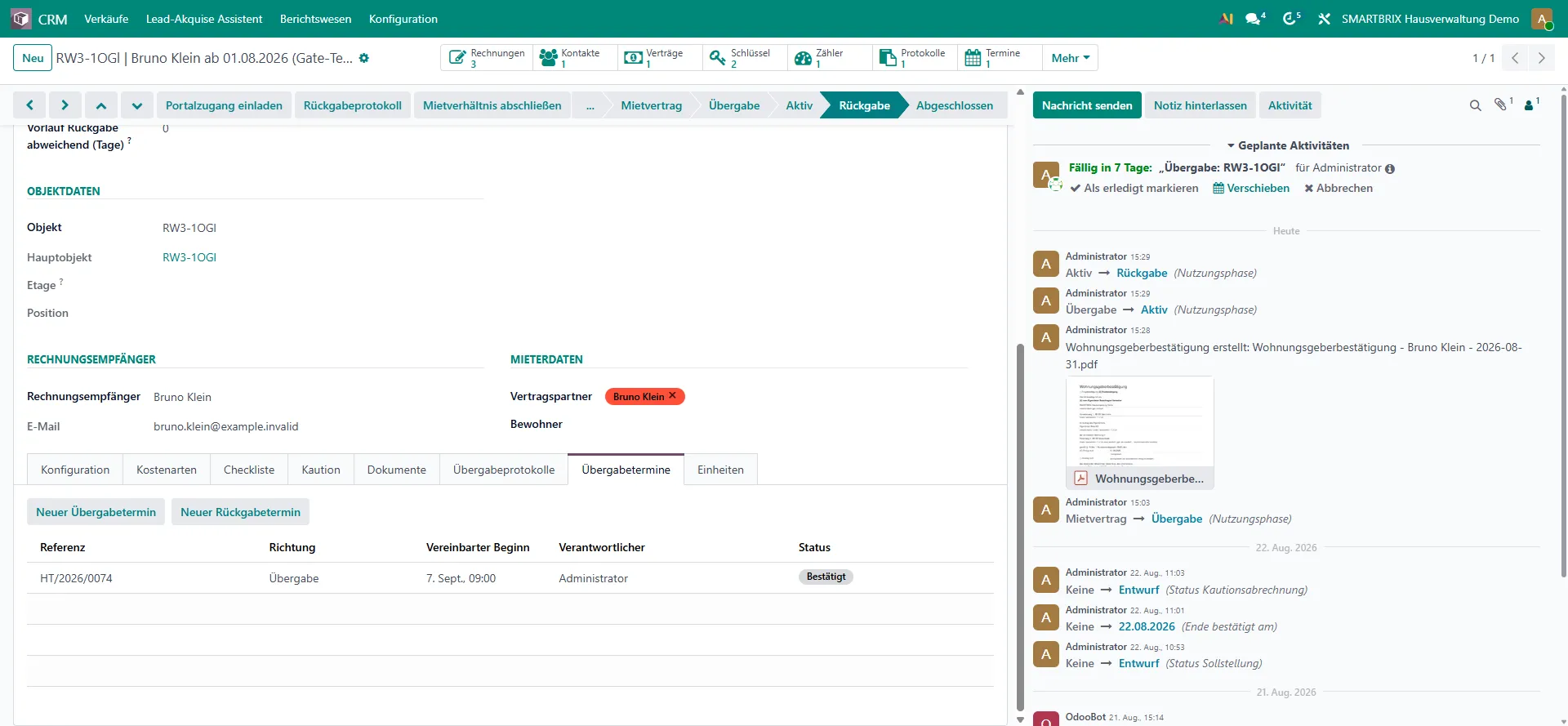This screenshot has width=1568, height=726.
Task: Open the AI assistant icon in top bar
Action: coord(1226,19)
